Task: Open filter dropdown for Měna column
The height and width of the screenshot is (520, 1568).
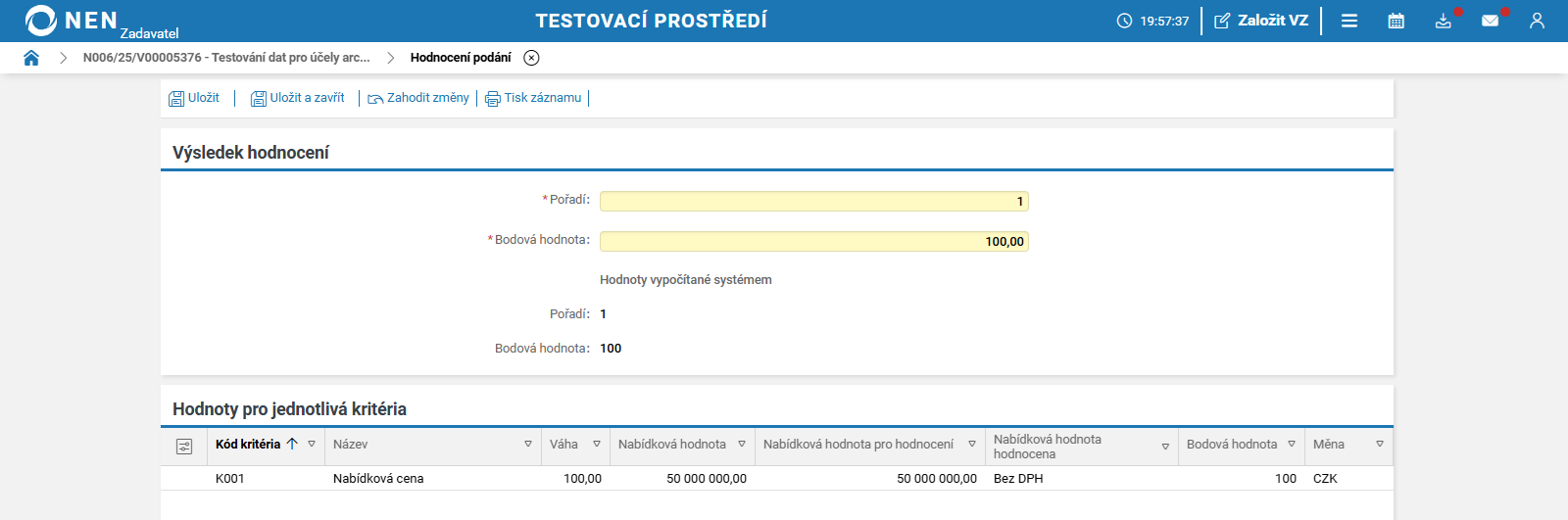Action: tap(1380, 445)
